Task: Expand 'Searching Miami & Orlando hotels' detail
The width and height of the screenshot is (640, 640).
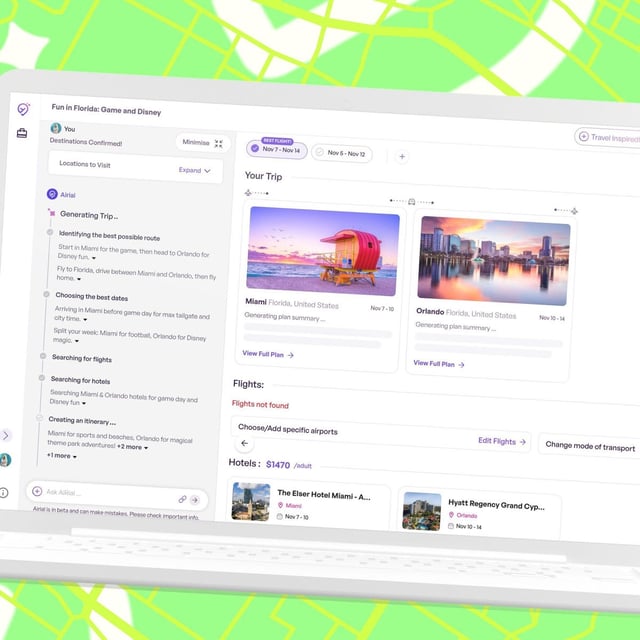Action: click(84, 403)
